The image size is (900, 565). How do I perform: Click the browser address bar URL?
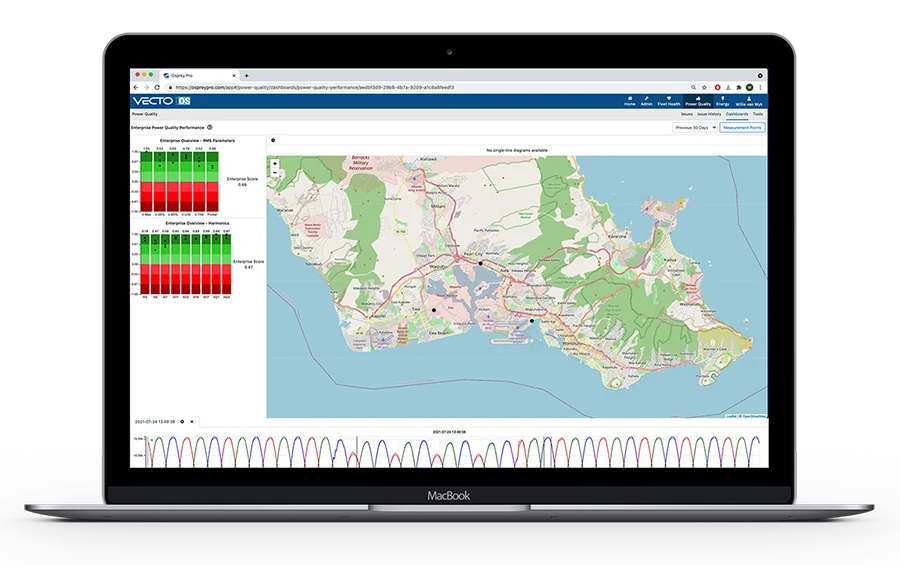pos(315,87)
